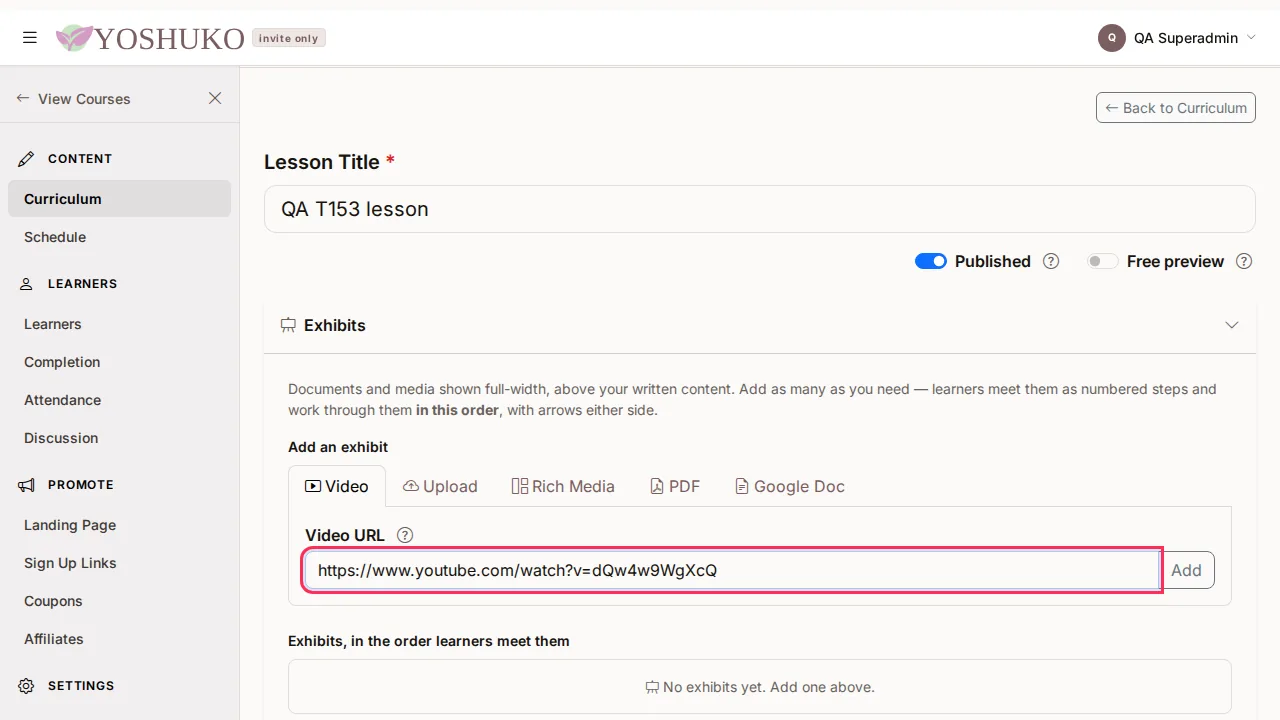Click the Free preview help icon
This screenshot has height=720, width=1280.
point(1244,261)
